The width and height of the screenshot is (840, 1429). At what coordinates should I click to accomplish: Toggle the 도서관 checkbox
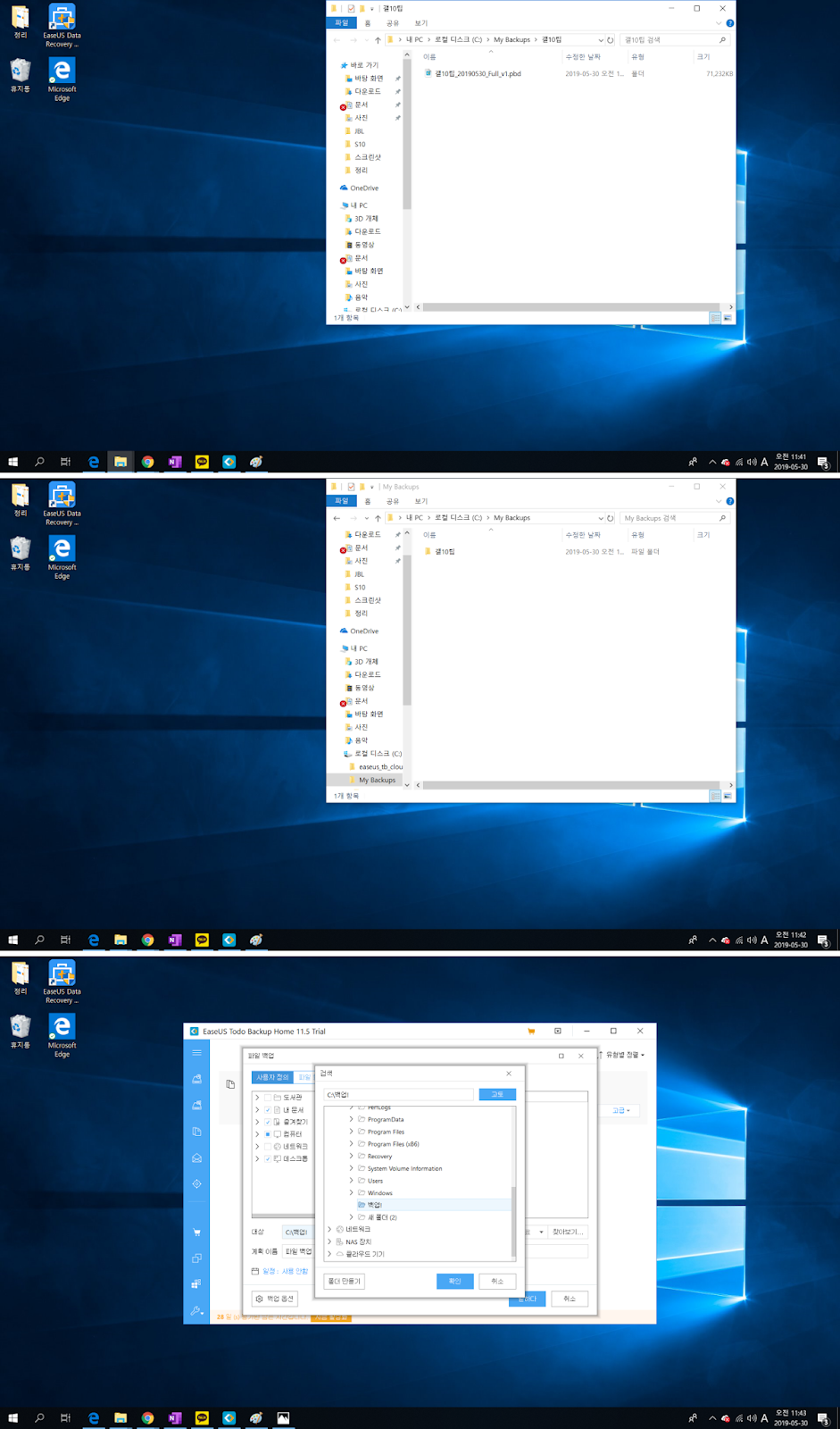(267, 1098)
